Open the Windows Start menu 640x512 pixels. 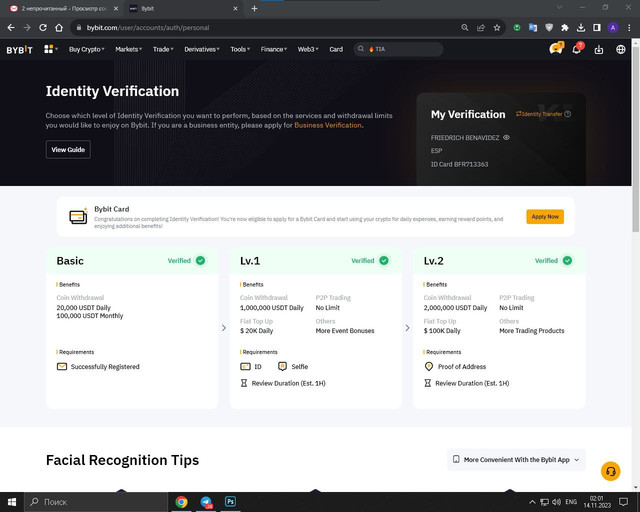[x=12, y=502]
